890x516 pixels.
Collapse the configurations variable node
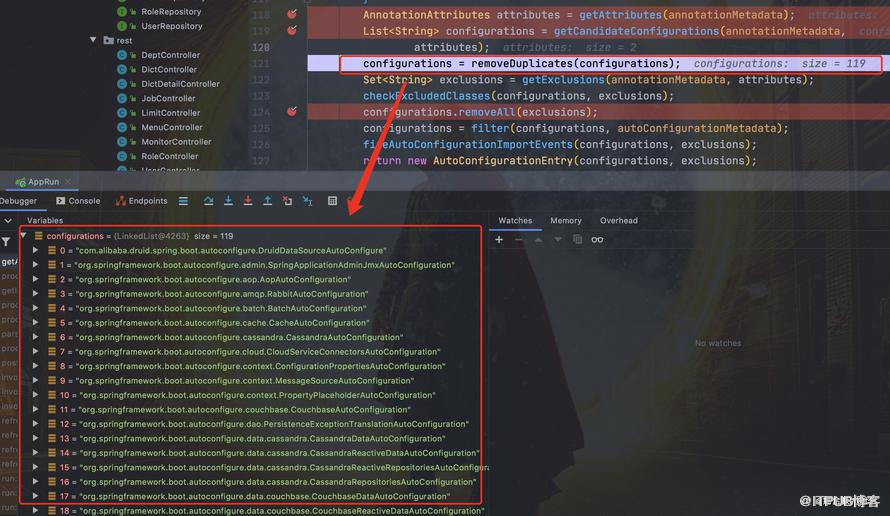(23, 236)
